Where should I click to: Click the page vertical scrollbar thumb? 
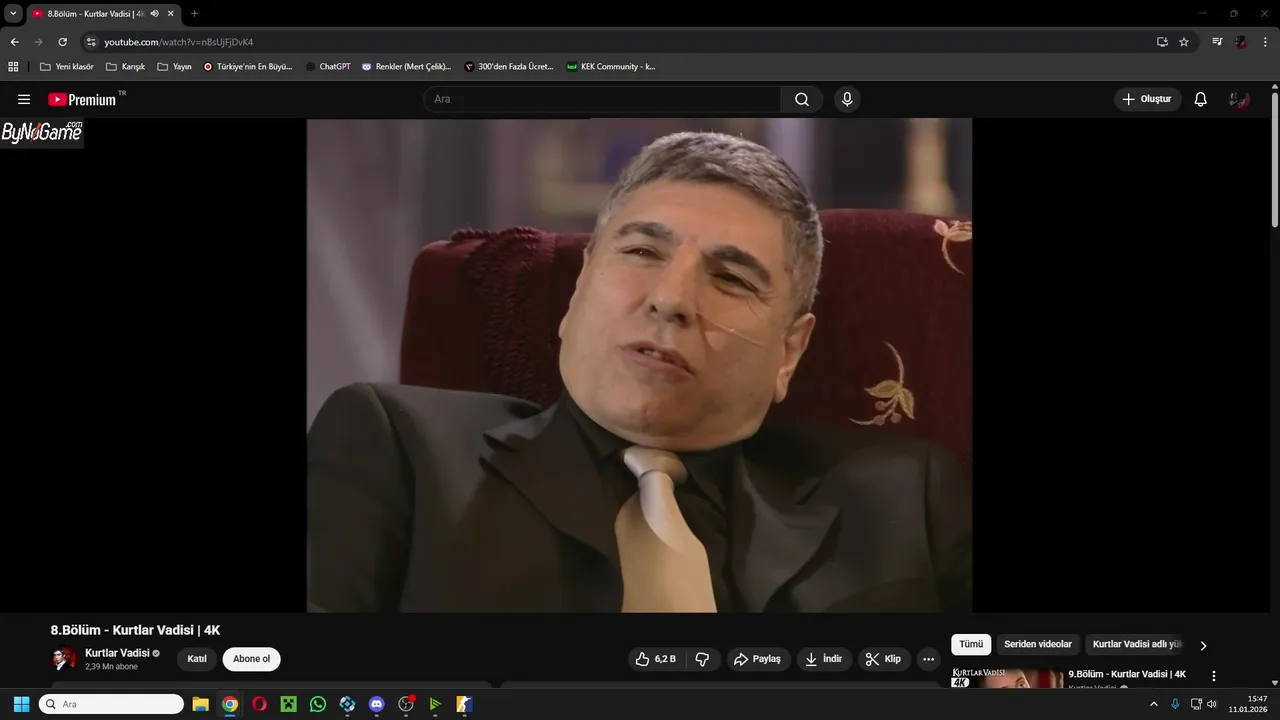point(1275,160)
